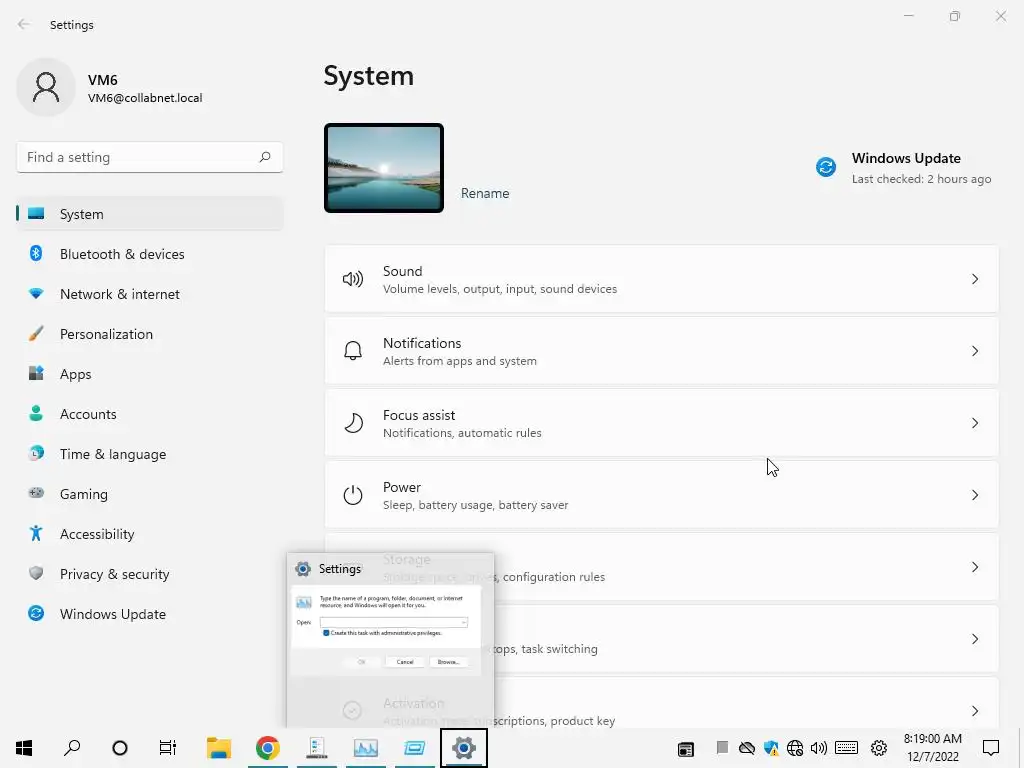Open Cortana from the taskbar
Viewport: 1024px width, 768px height.
[120, 748]
